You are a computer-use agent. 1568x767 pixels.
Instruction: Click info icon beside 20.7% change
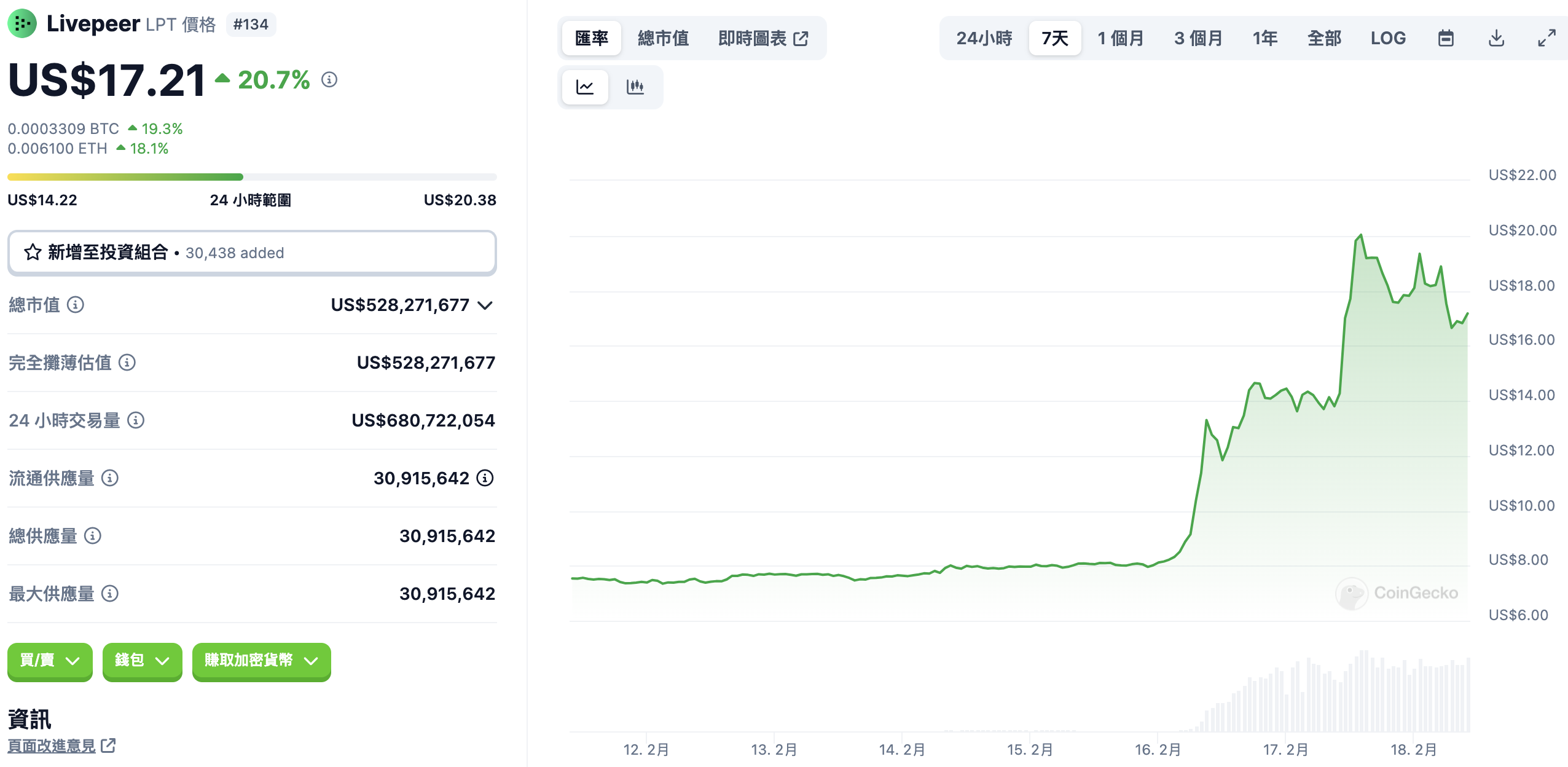329,80
